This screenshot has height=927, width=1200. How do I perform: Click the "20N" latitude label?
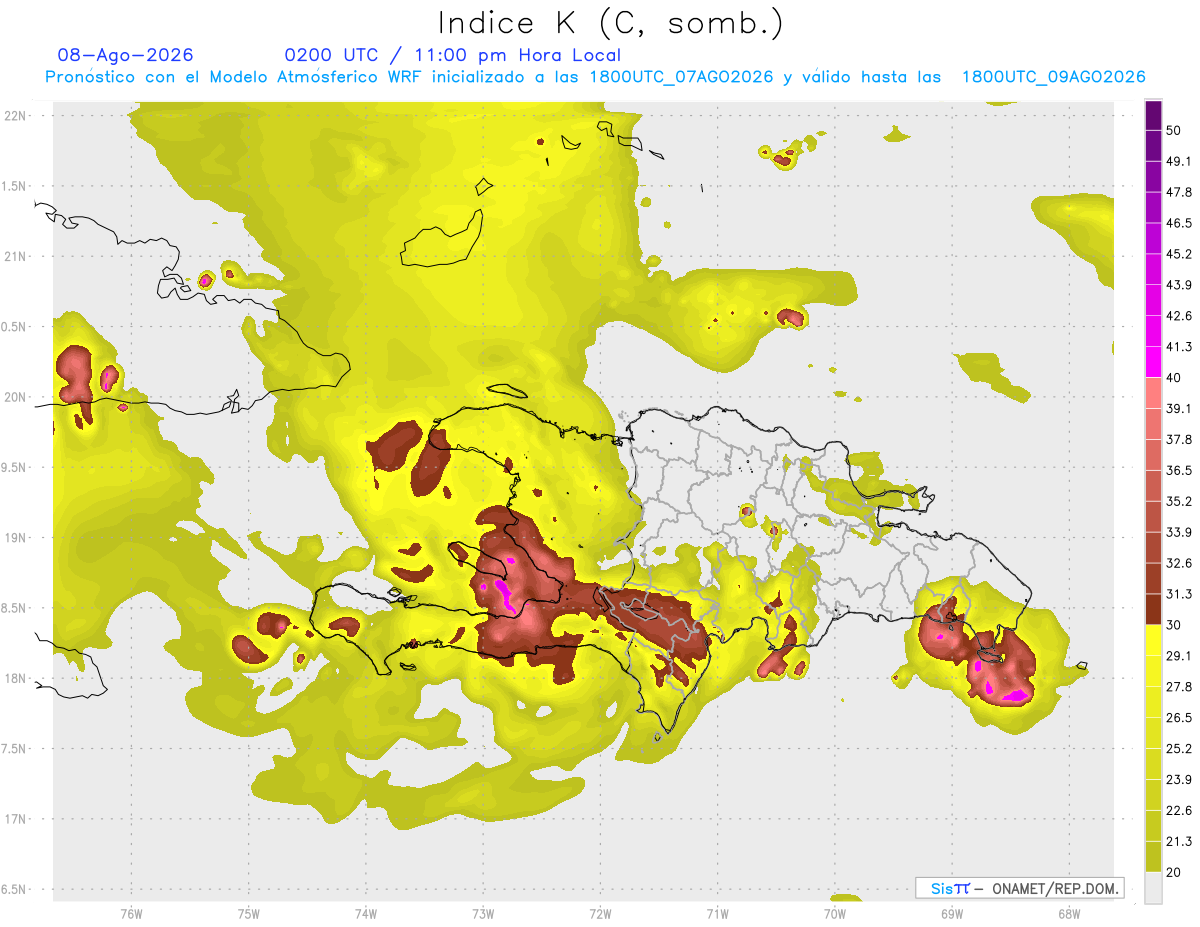point(15,397)
